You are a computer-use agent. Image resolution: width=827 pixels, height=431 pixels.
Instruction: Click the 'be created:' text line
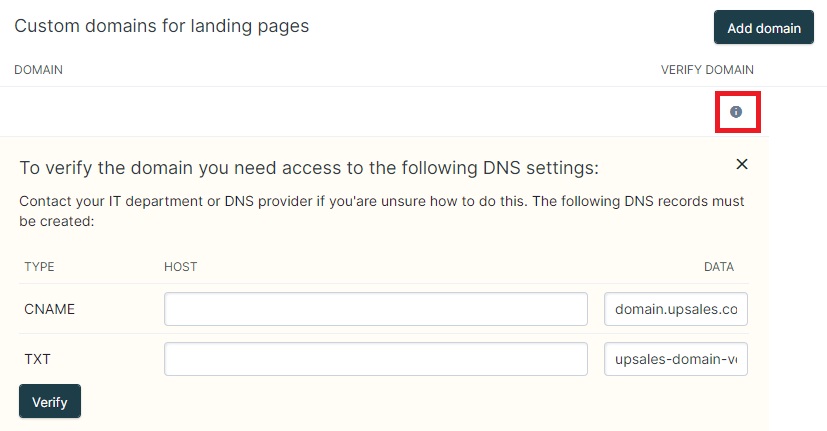pos(57,221)
